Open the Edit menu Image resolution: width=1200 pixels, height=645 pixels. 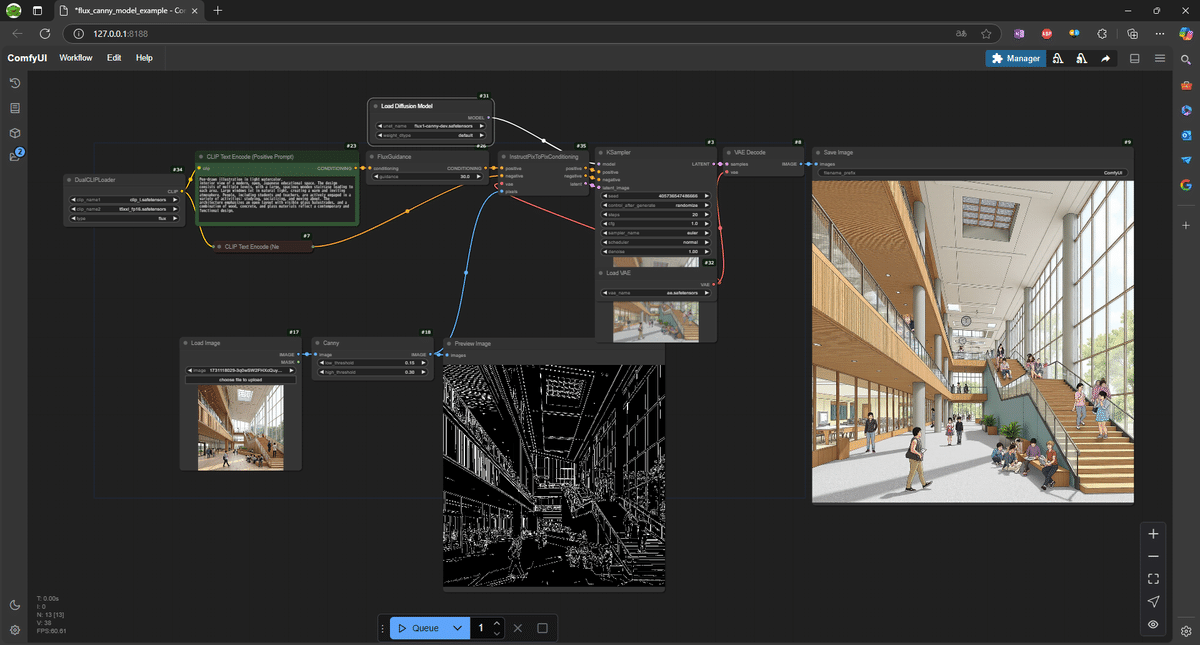113,58
